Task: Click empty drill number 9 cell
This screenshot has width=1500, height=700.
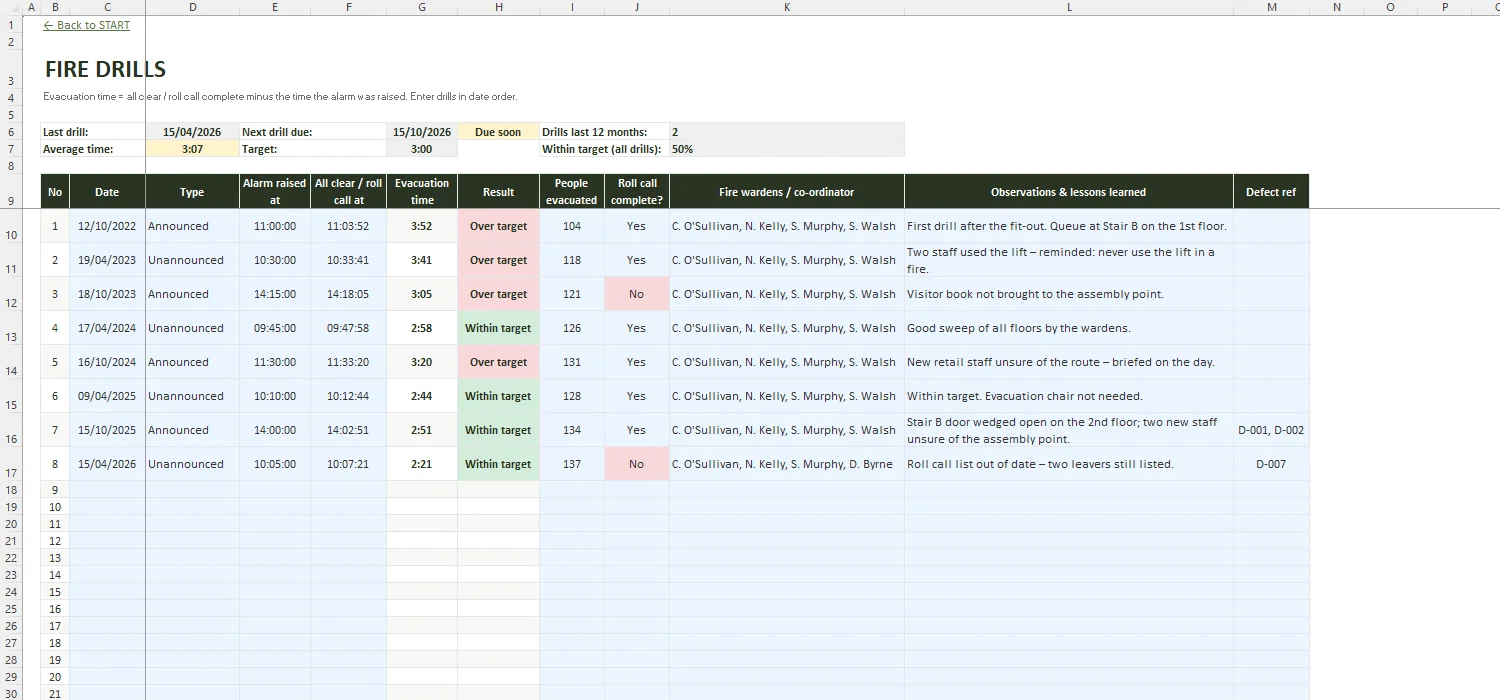Action: (x=55, y=490)
